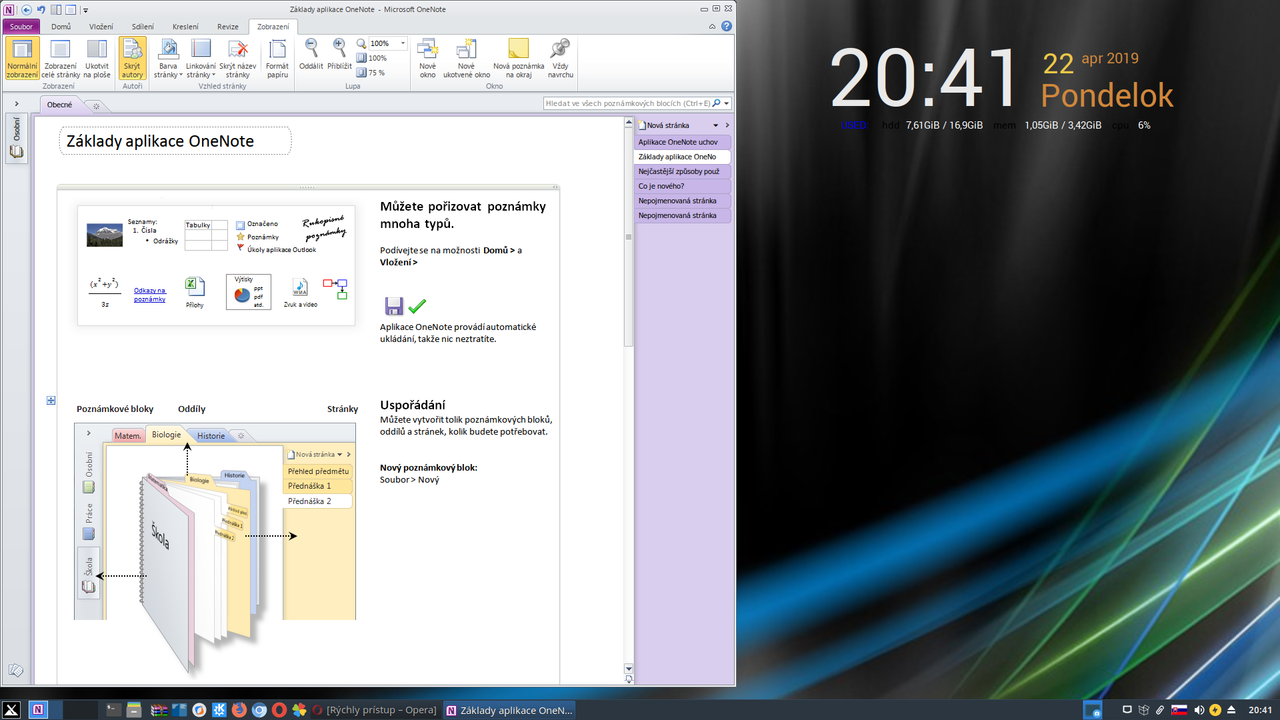Create Nová poznámka na okraj
1280x720 pixels.
click(x=518, y=58)
